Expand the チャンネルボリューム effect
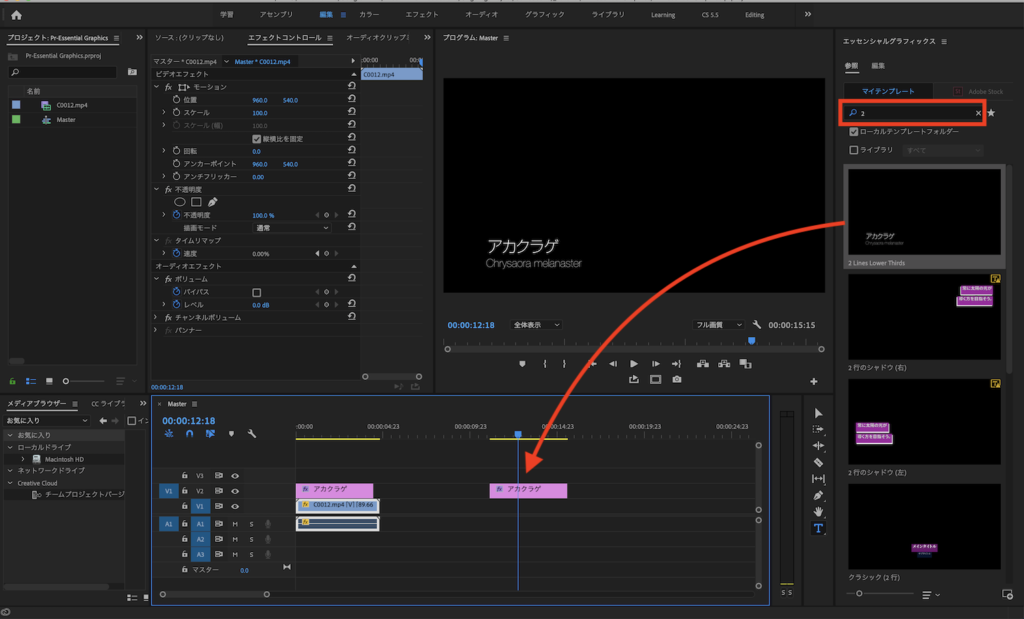 click(156, 317)
